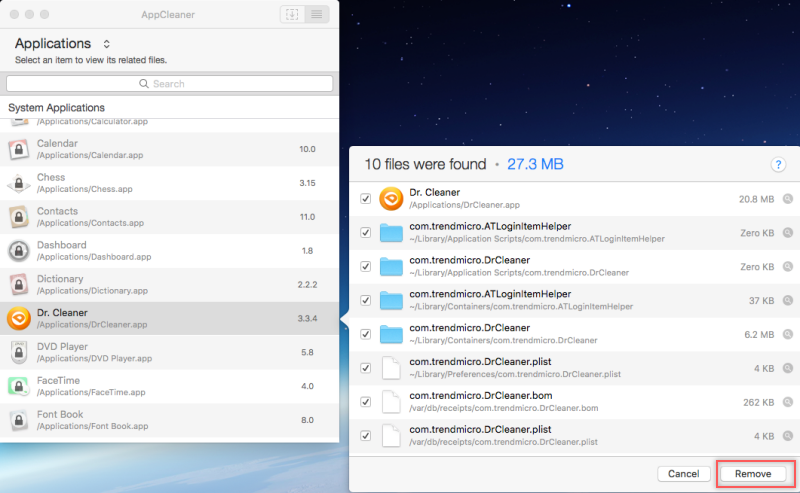Click magnifier icon for DrCleaner.bom file
Screen dimensions: 800x493
tap(788, 402)
